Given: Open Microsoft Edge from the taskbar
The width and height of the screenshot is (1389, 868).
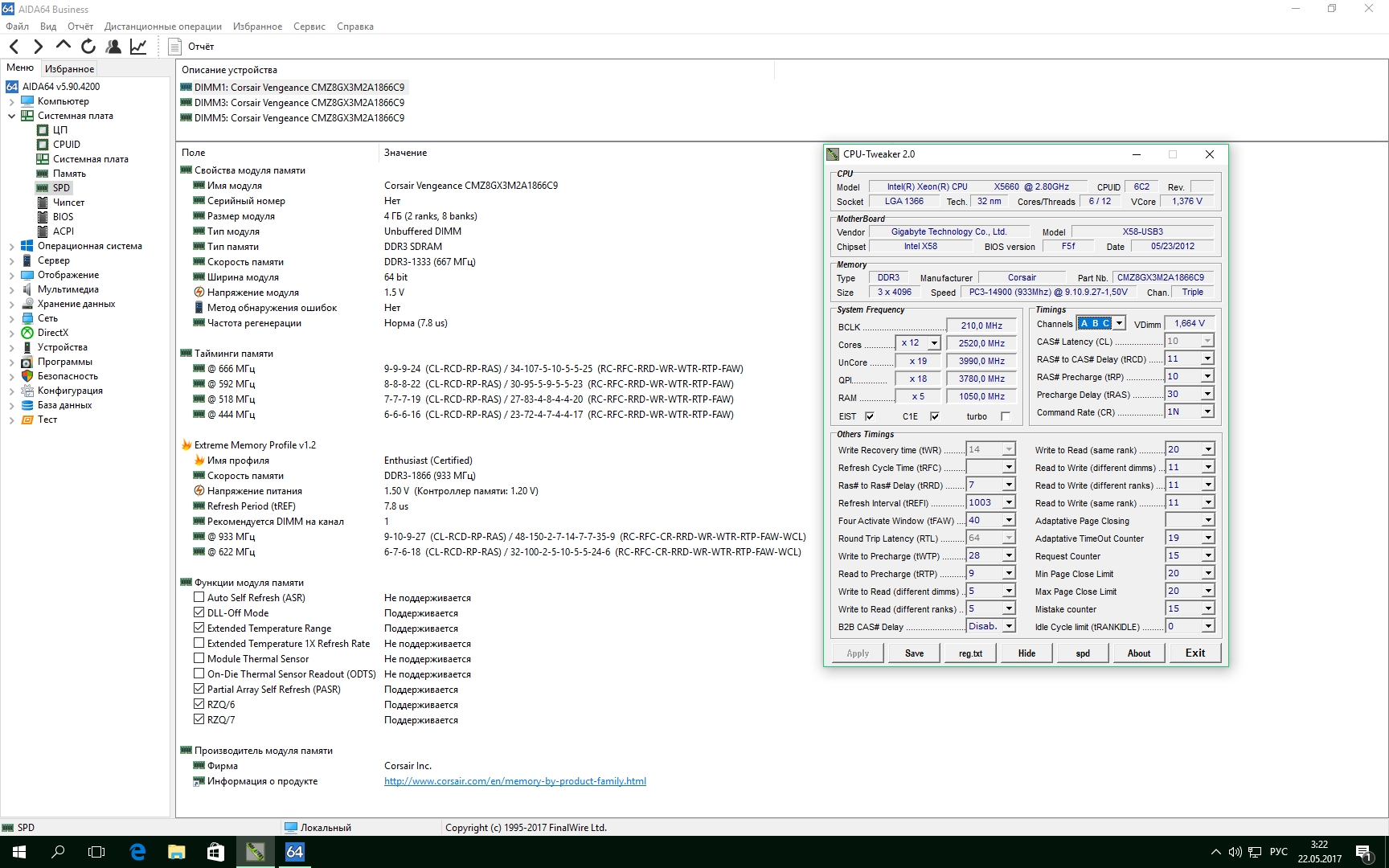Looking at the screenshot, I should [137, 852].
